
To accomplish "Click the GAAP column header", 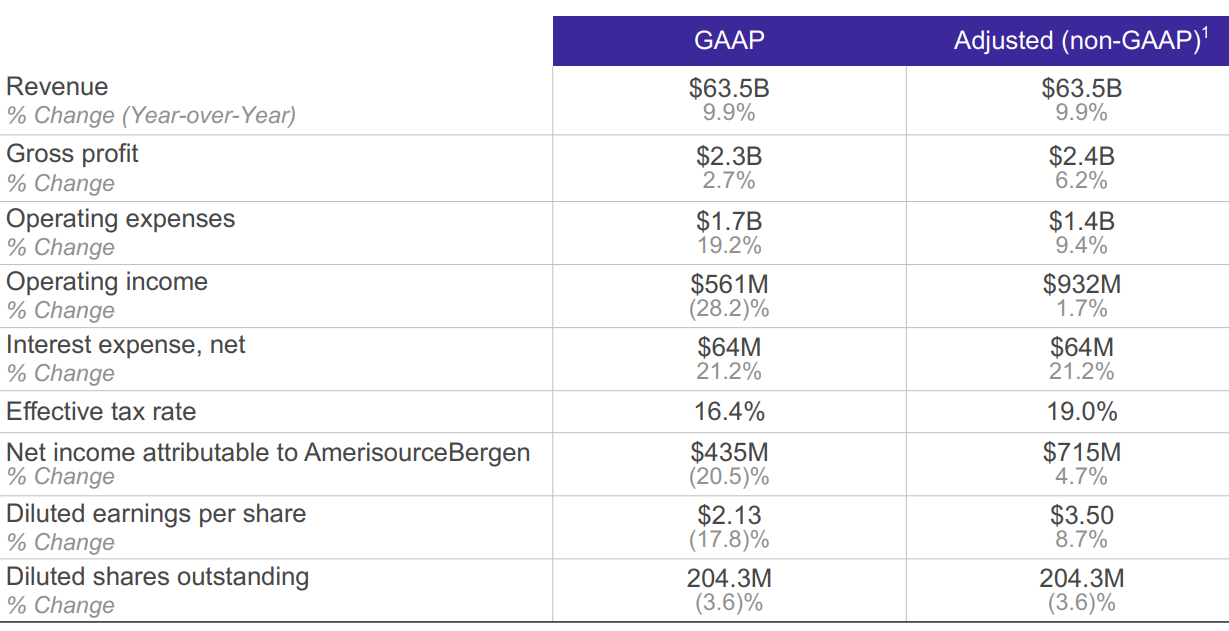I will point(729,41).
